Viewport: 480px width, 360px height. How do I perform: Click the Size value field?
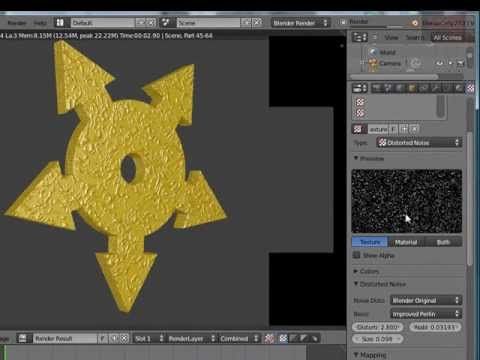(378, 339)
